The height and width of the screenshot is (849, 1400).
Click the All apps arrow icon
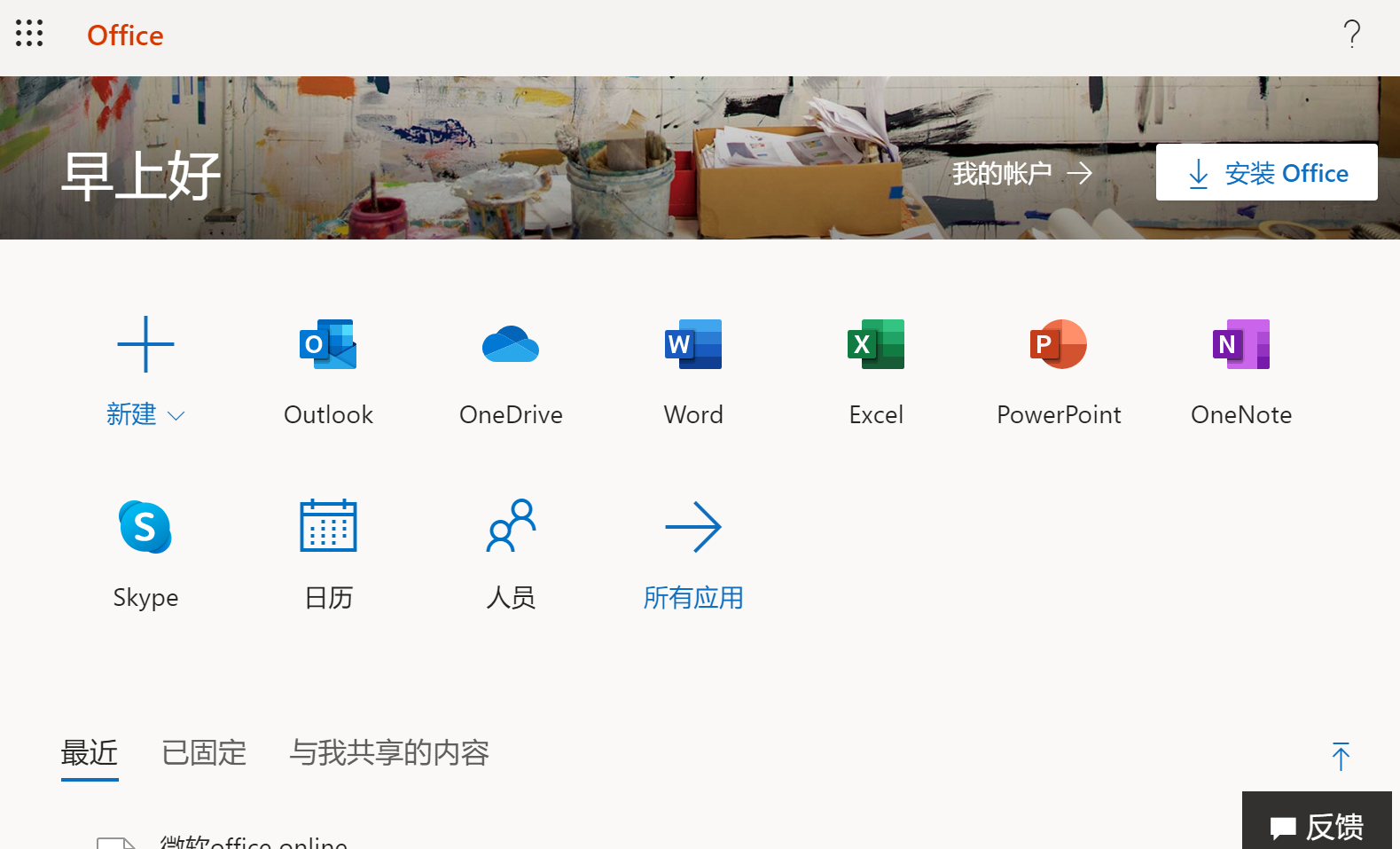(x=693, y=527)
